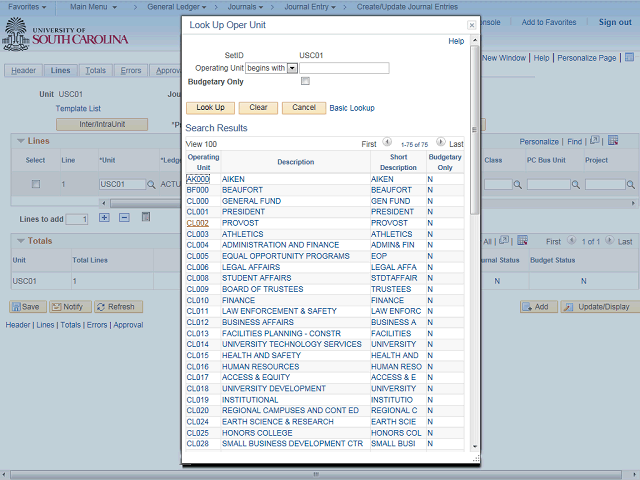640x480 pixels.
Task: Click the dialog vertical scrollbar thumb
Action: [x=474, y=130]
